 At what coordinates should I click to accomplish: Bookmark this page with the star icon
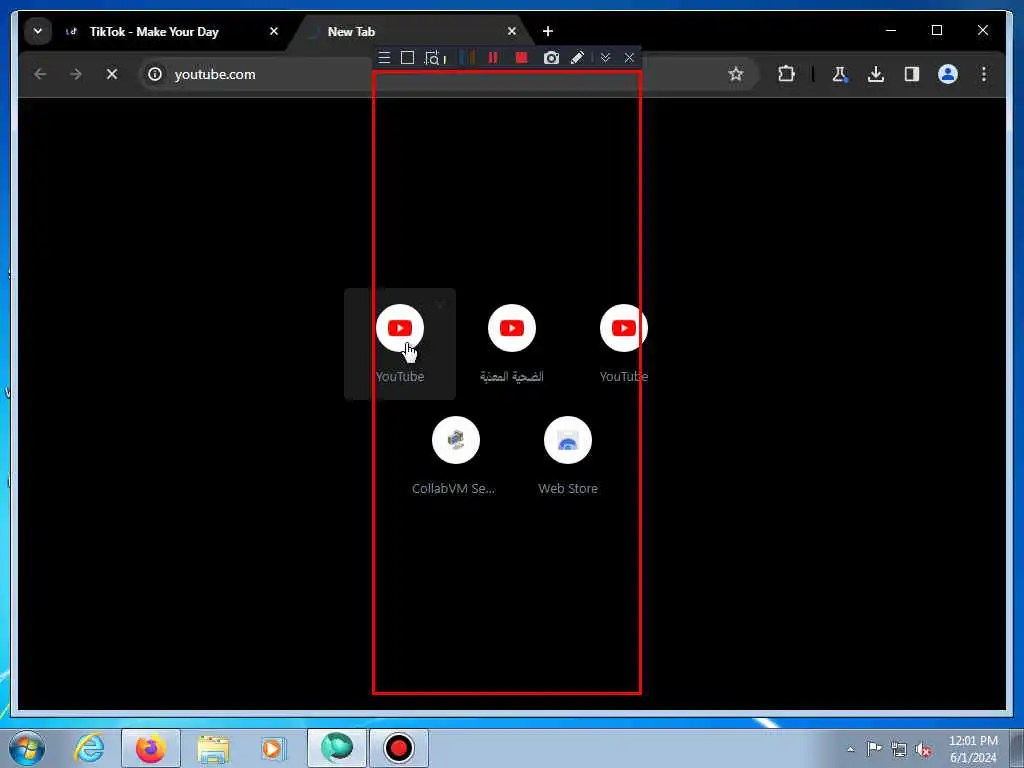pos(736,74)
